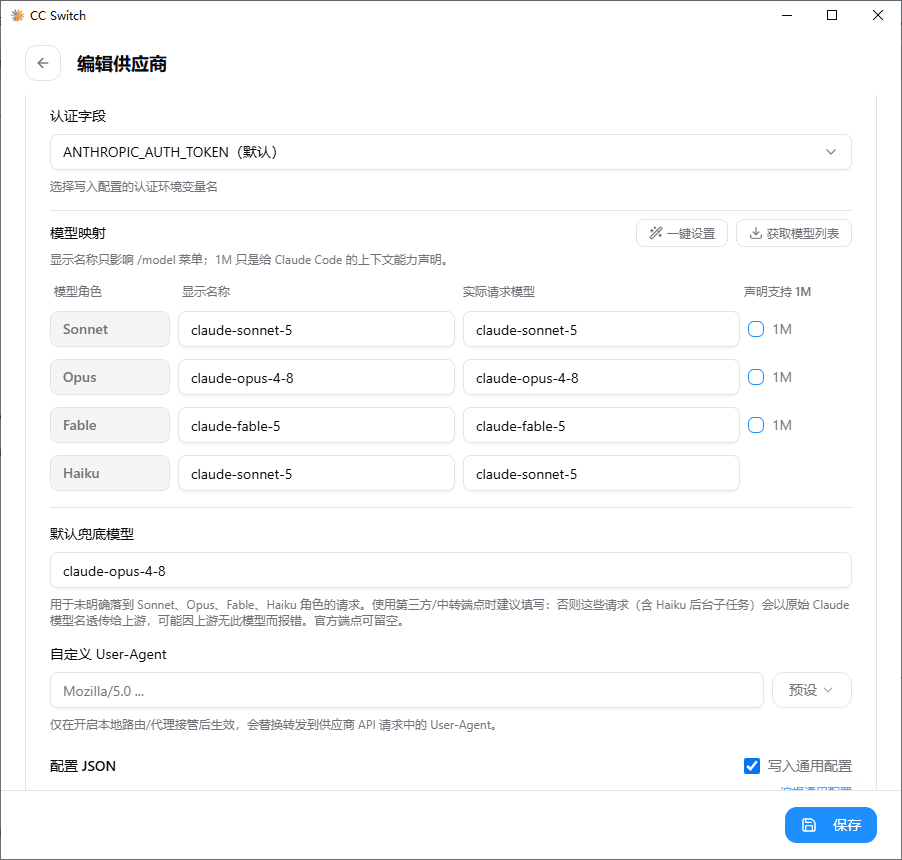902x860 pixels.
Task: Click the 默认兜底模型 heading
Action: click(92, 534)
